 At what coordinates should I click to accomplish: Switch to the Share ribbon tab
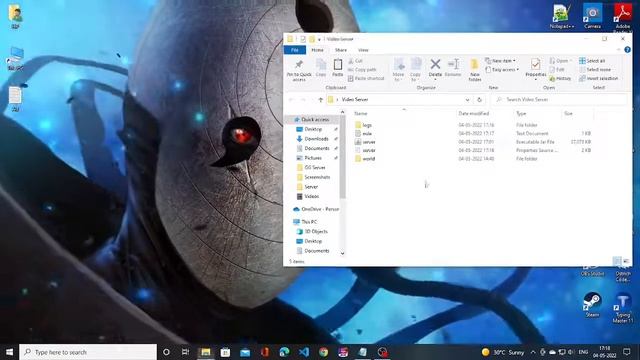click(341, 50)
